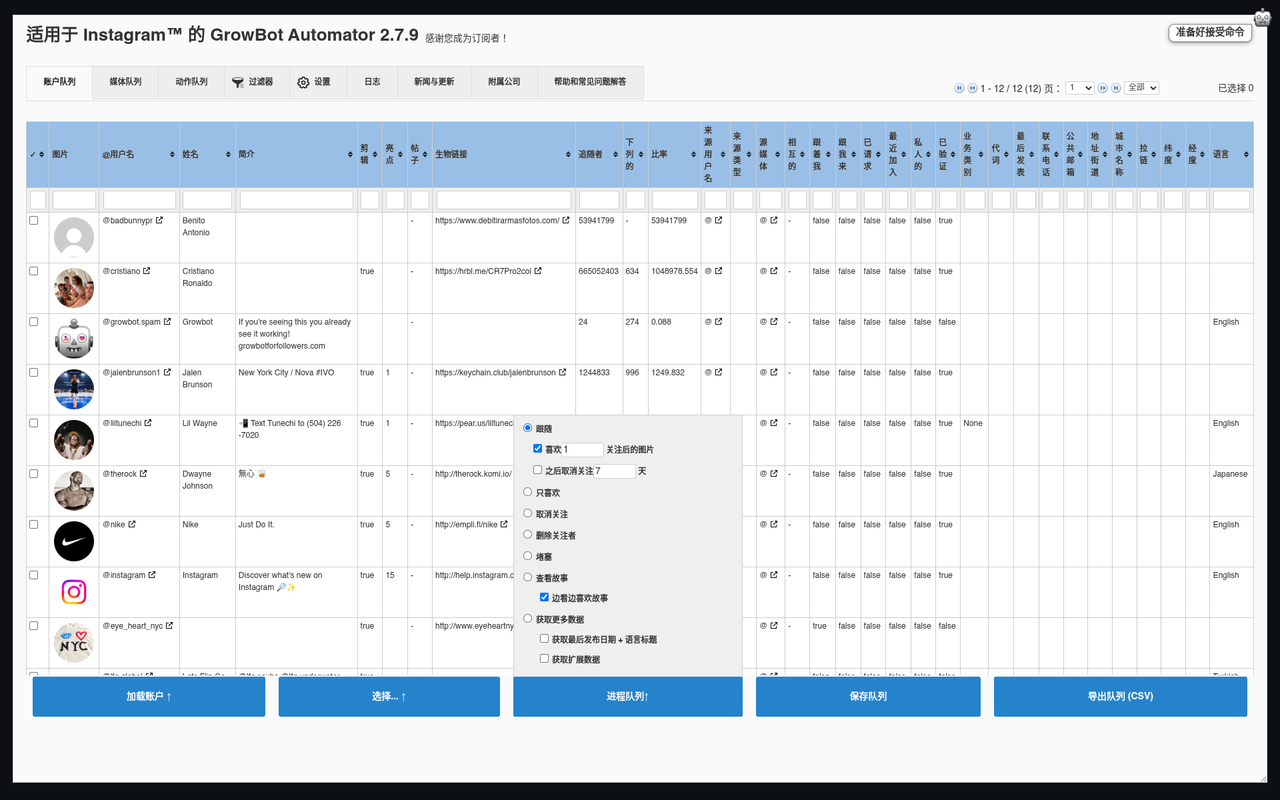This screenshot has height=800, width=1280.
Task: Click the Instagram logo profile thumbnail
Action: pos(74,592)
